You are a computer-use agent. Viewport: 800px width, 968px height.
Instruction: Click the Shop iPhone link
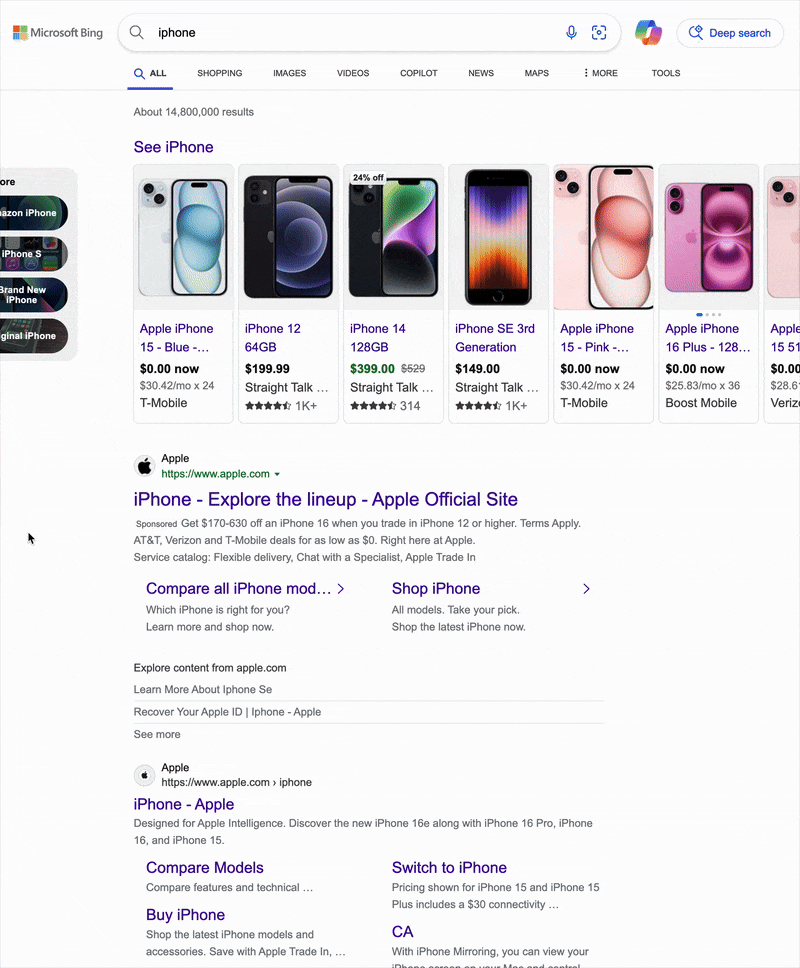click(436, 588)
